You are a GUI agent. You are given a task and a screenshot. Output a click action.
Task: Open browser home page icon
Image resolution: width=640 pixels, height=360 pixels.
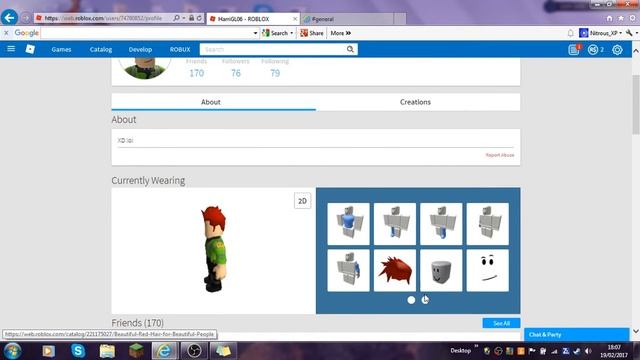609,18
